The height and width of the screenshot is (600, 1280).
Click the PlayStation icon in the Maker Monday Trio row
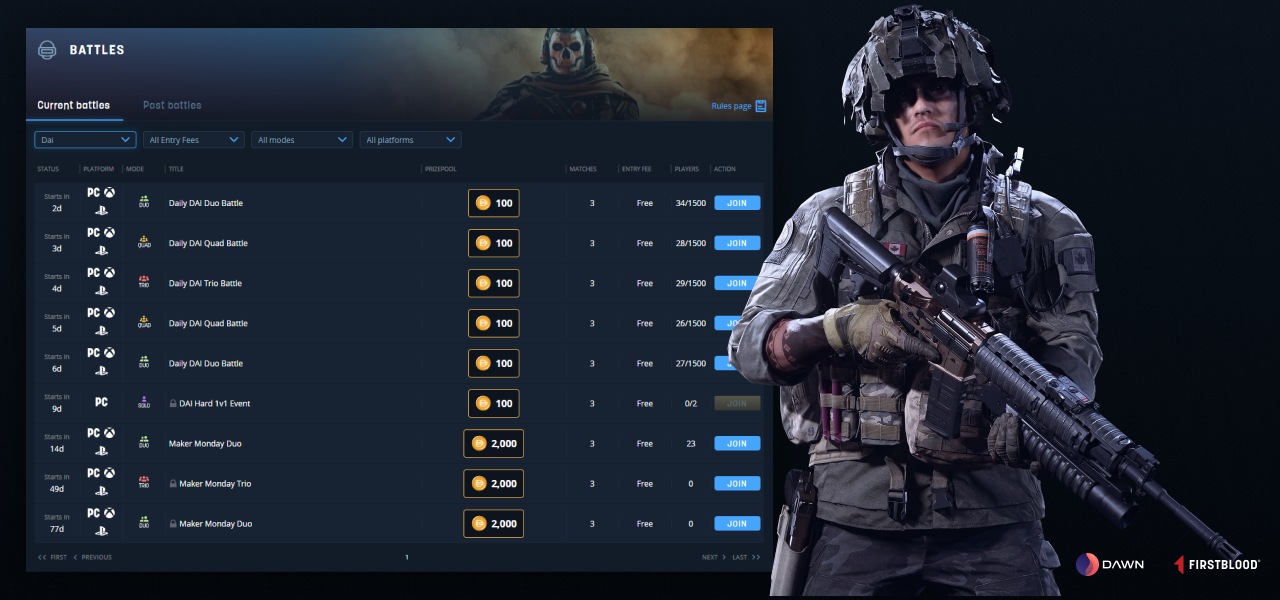coord(101,491)
